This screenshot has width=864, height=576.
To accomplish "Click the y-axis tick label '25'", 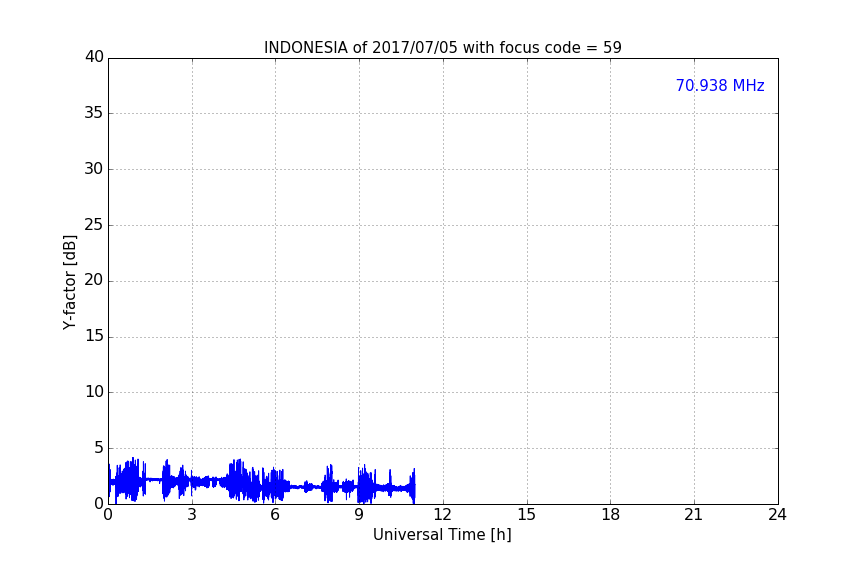I will point(94,224).
